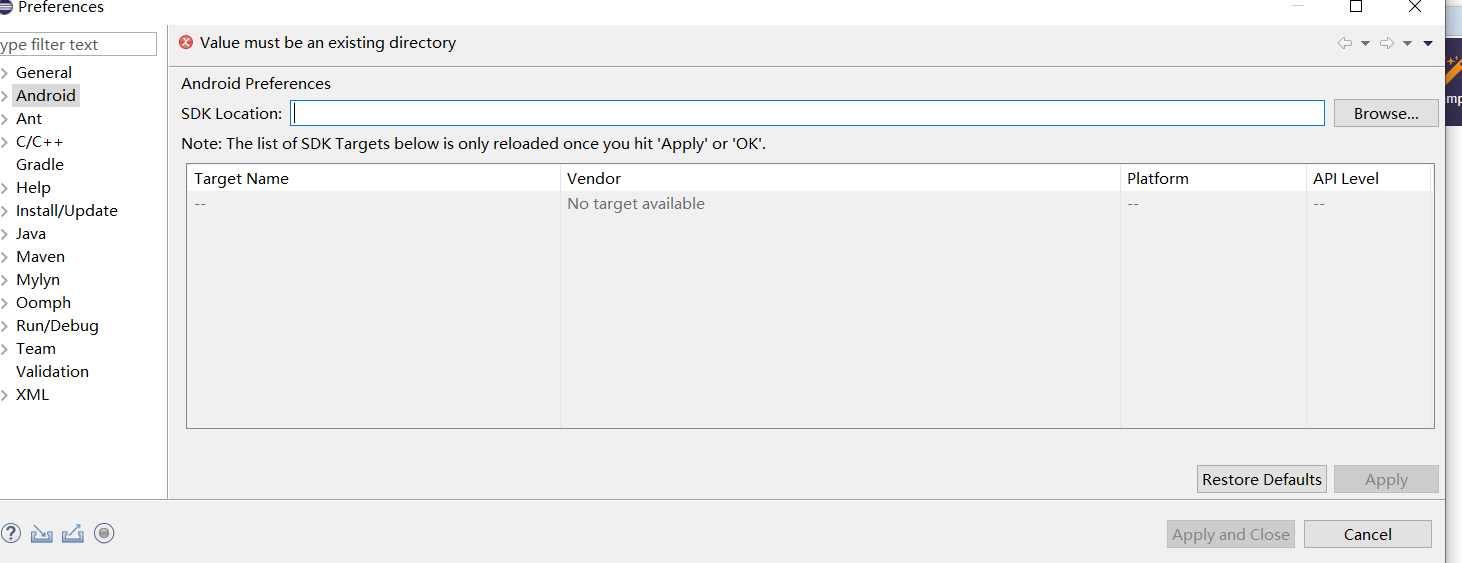The height and width of the screenshot is (563, 1462).
Task: Click the import preferences icon
Action: coord(41,534)
